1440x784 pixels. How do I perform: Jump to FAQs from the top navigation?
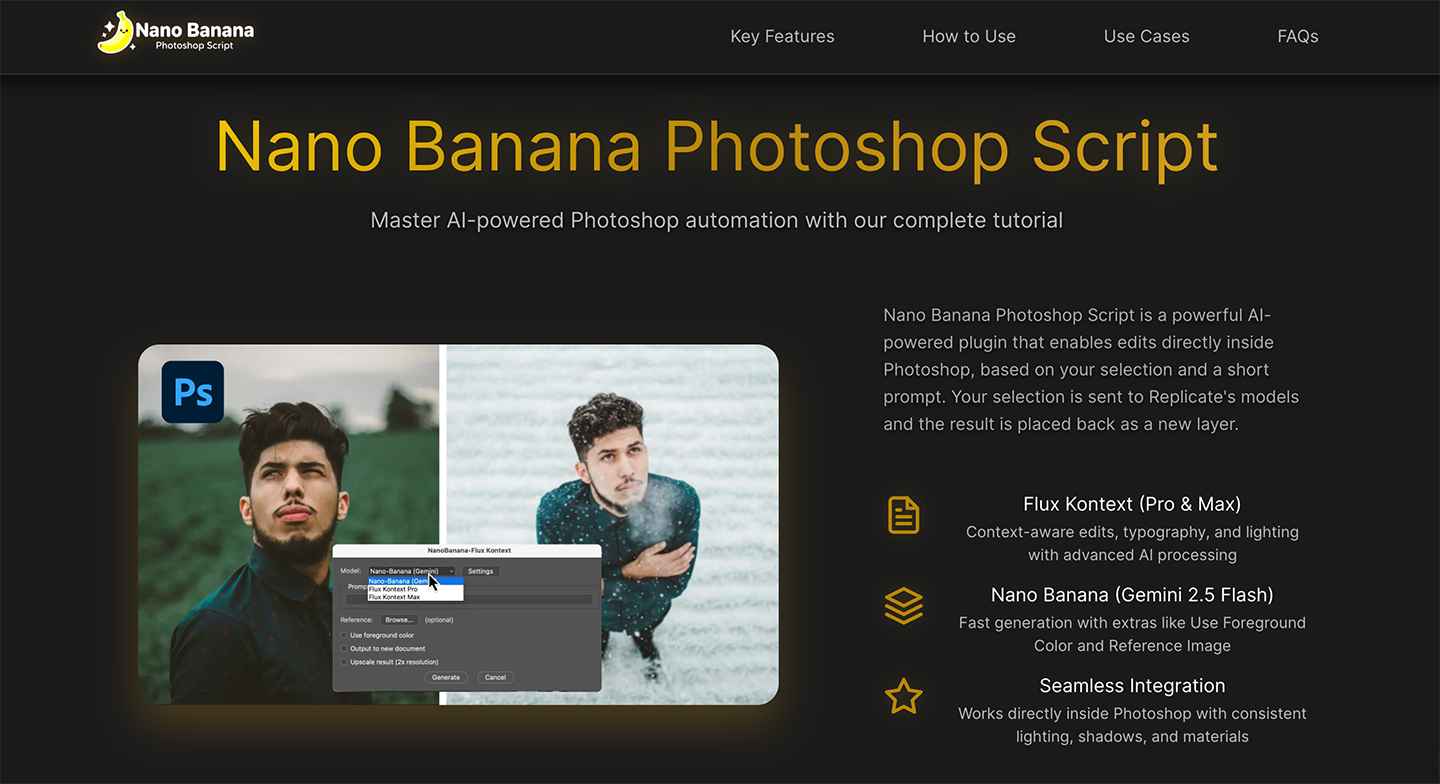(1297, 36)
